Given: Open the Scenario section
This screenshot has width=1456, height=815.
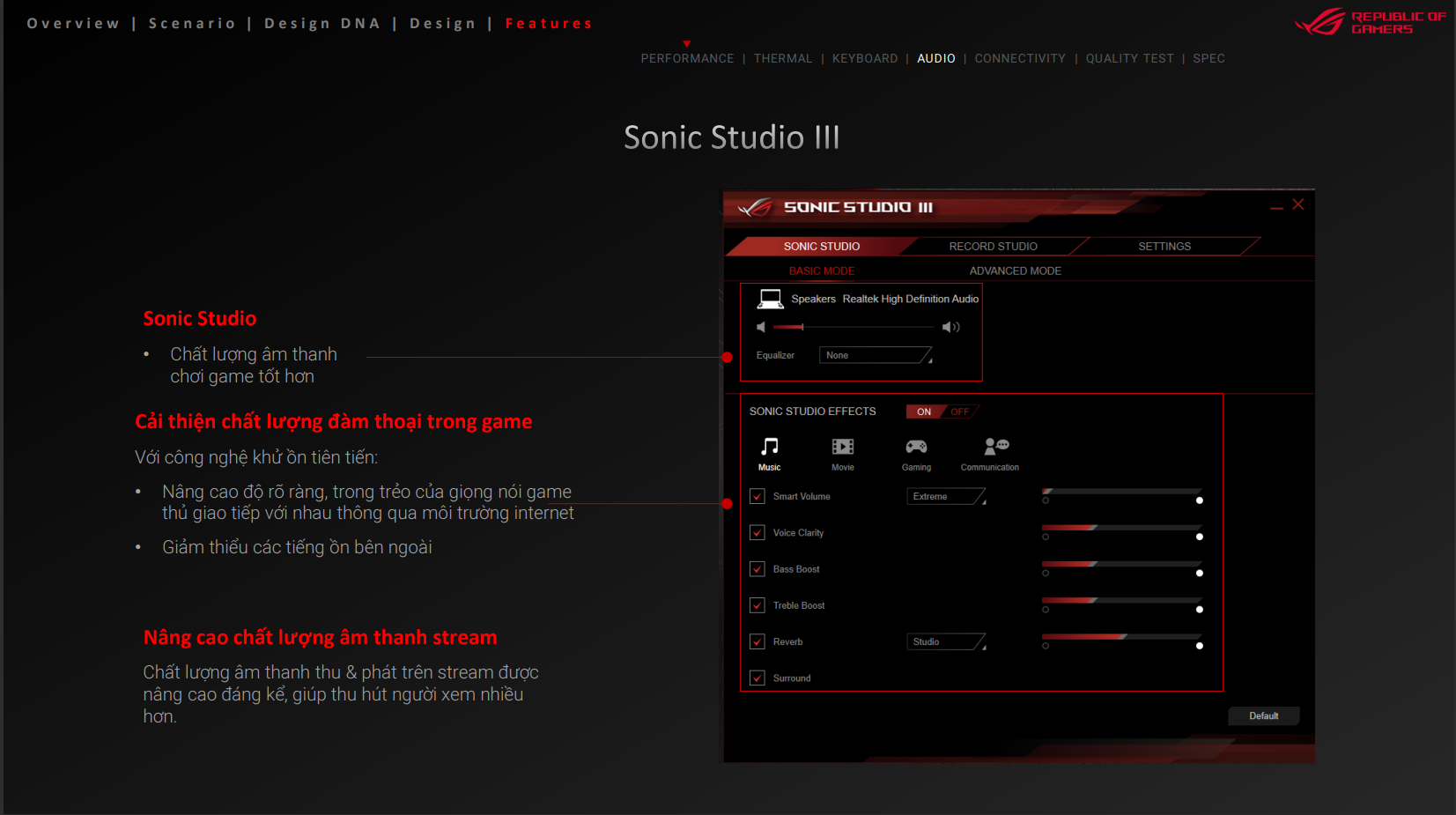Looking at the screenshot, I should pos(192,24).
